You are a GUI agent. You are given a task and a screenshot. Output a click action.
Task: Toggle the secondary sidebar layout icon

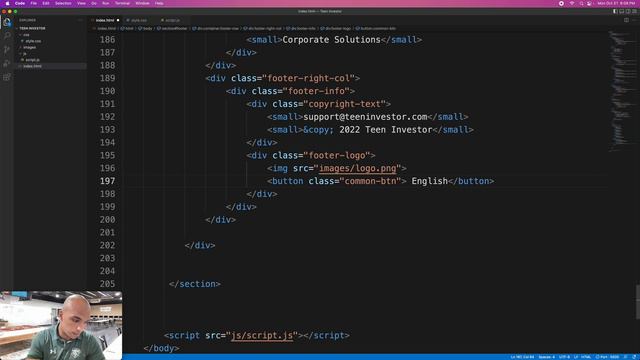628,11
